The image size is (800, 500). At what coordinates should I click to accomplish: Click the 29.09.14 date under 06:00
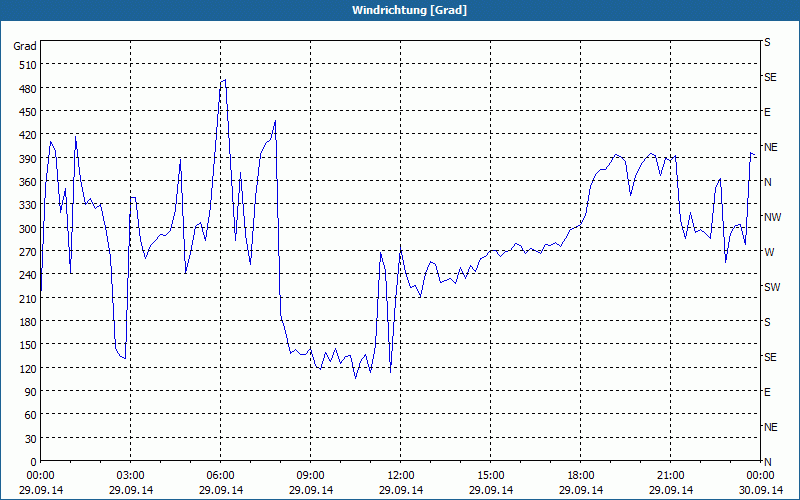(220, 490)
